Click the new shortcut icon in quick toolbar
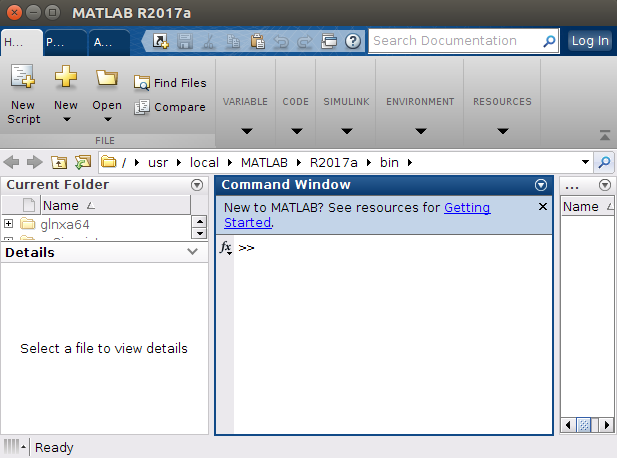Screen dimensions: 617x458 point(161,41)
